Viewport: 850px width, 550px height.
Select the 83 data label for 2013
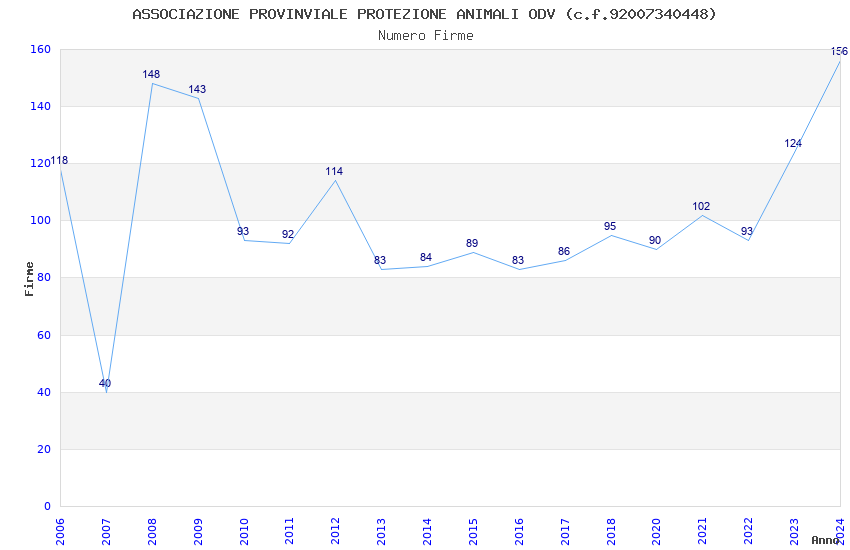point(380,260)
